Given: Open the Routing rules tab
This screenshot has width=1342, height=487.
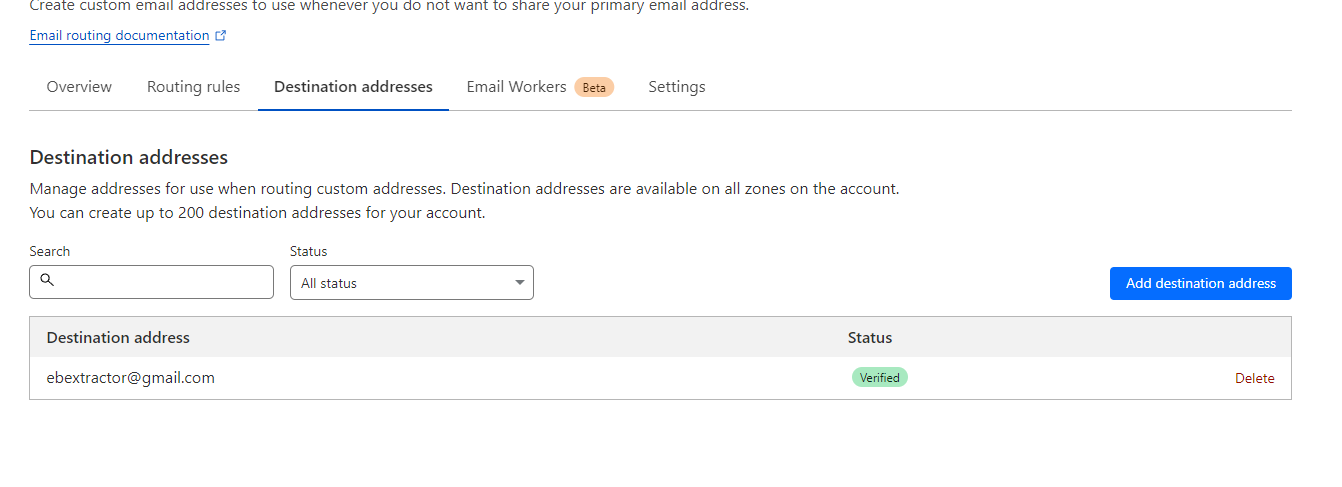Looking at the screenshot, I should [193, 87].
